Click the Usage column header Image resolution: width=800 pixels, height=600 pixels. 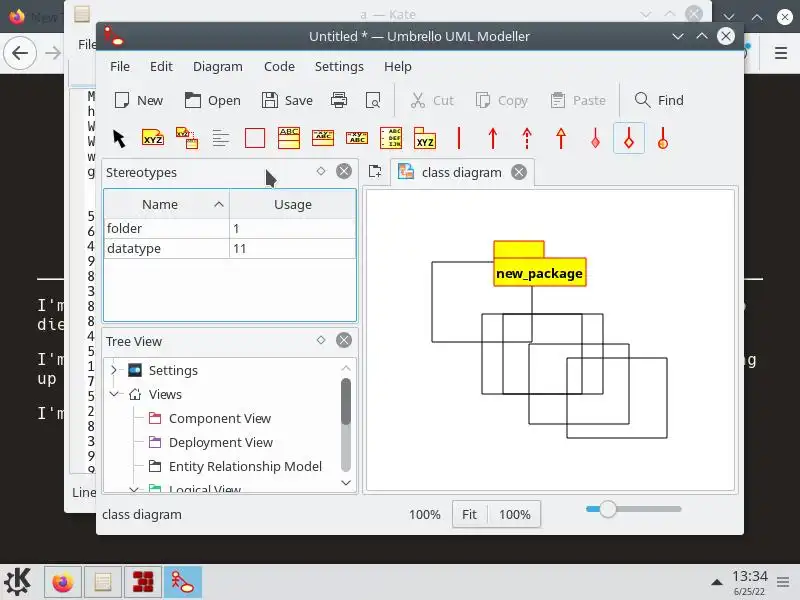293,204
